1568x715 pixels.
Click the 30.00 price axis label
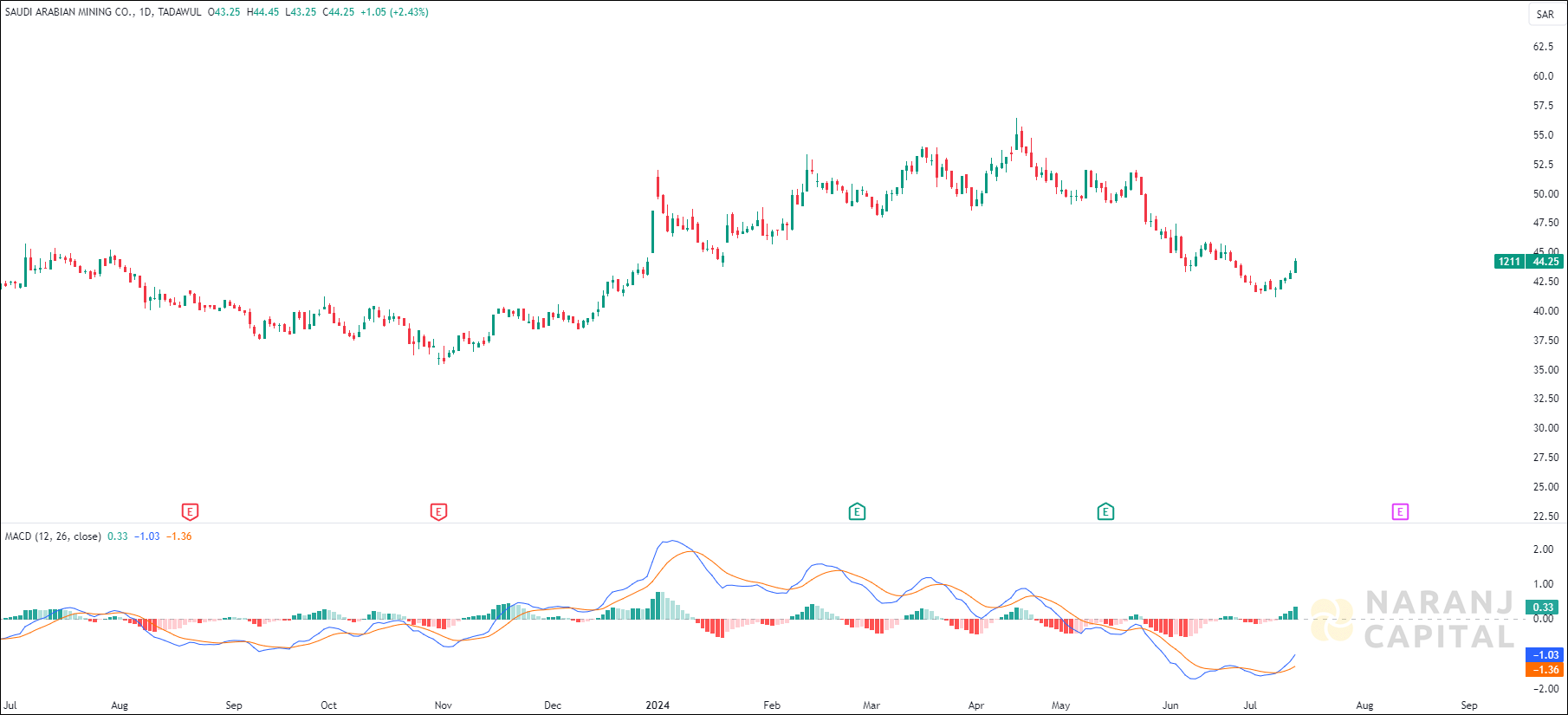(x=1545, y=428)
